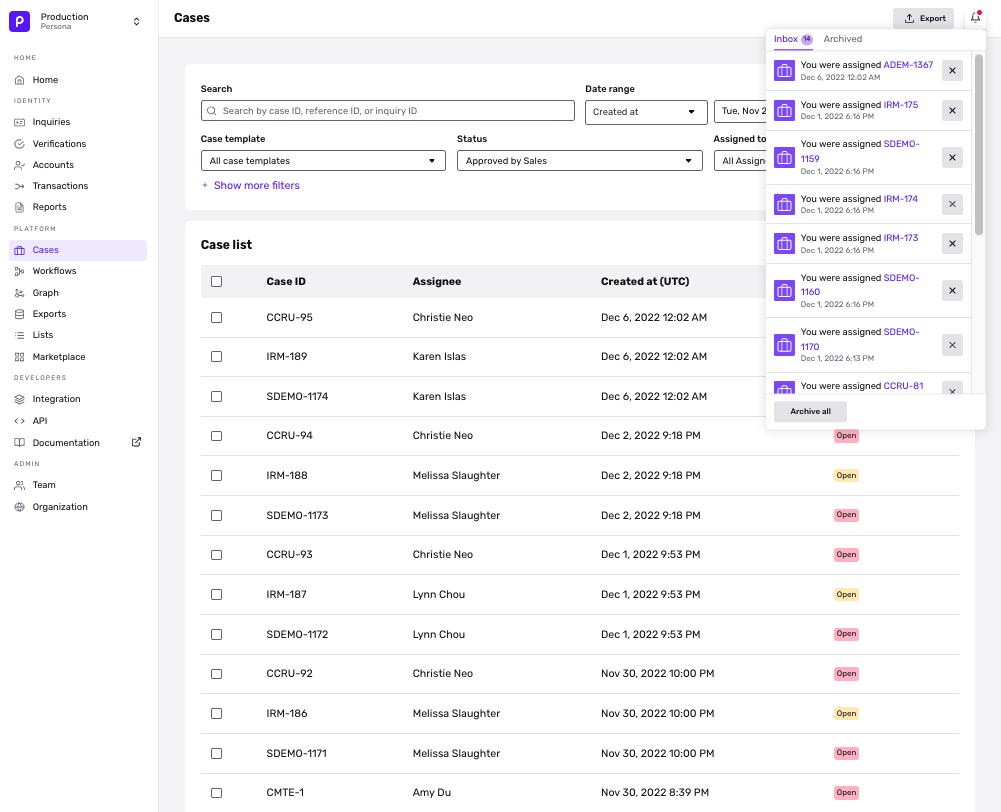Open Inquiries in the sidebar
Viewport: 1001px width, 812px height.
point(79,122)
